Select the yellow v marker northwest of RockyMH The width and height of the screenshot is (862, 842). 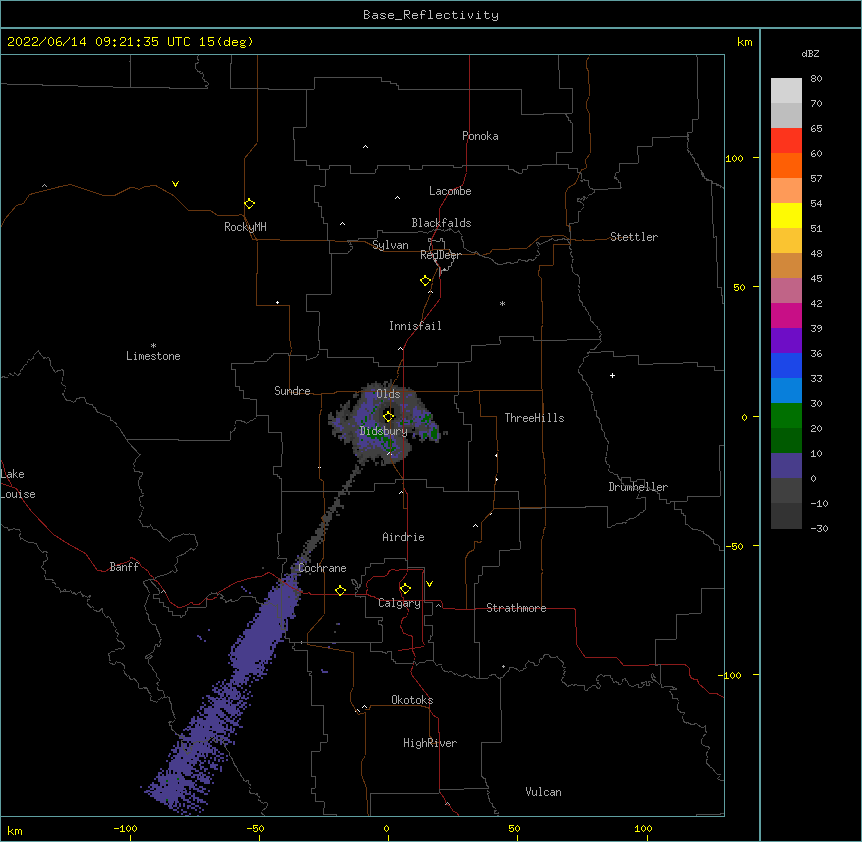tap(175, 184)
